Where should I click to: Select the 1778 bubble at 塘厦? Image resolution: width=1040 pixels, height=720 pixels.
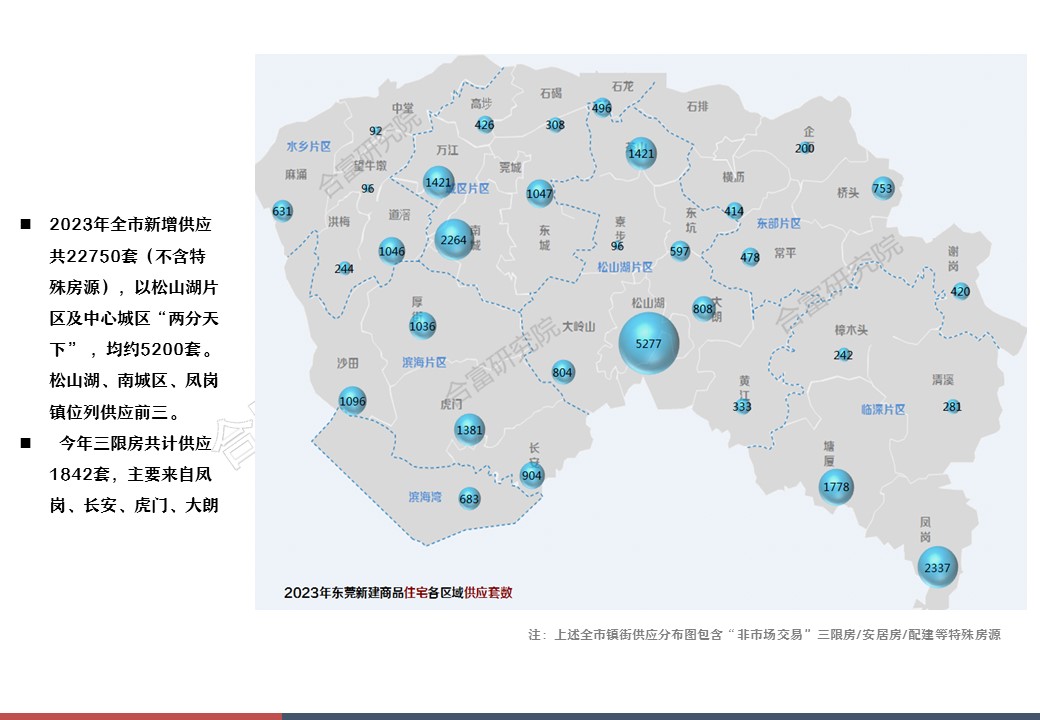click(835, 487)
